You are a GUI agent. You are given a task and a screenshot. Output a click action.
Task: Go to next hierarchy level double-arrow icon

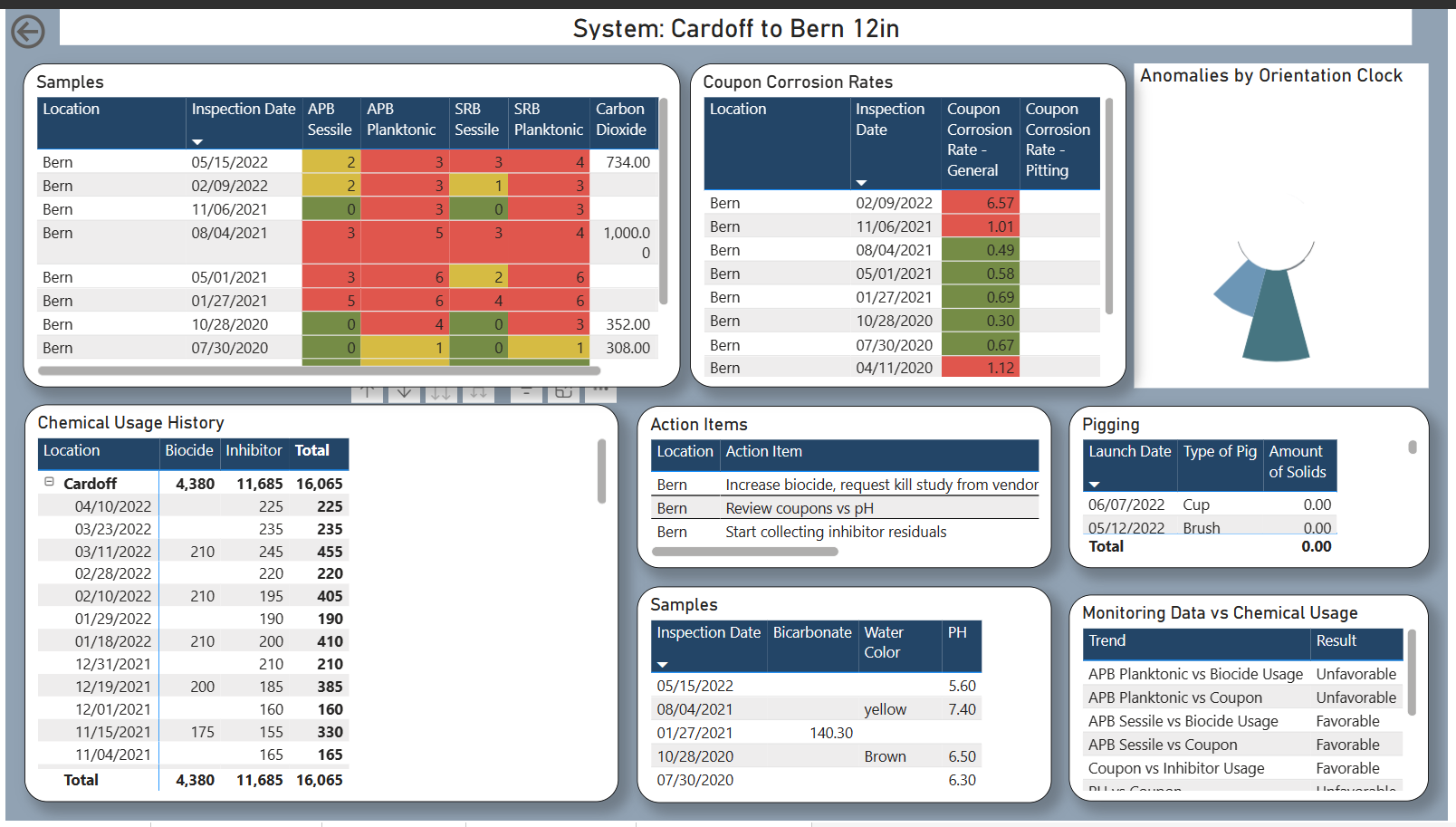click(x=441, y=392)
